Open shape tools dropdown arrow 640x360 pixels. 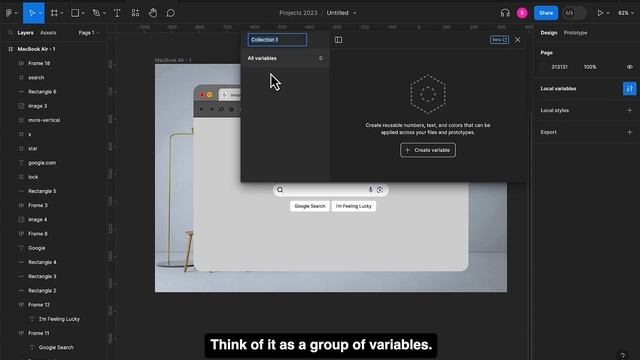83,13
